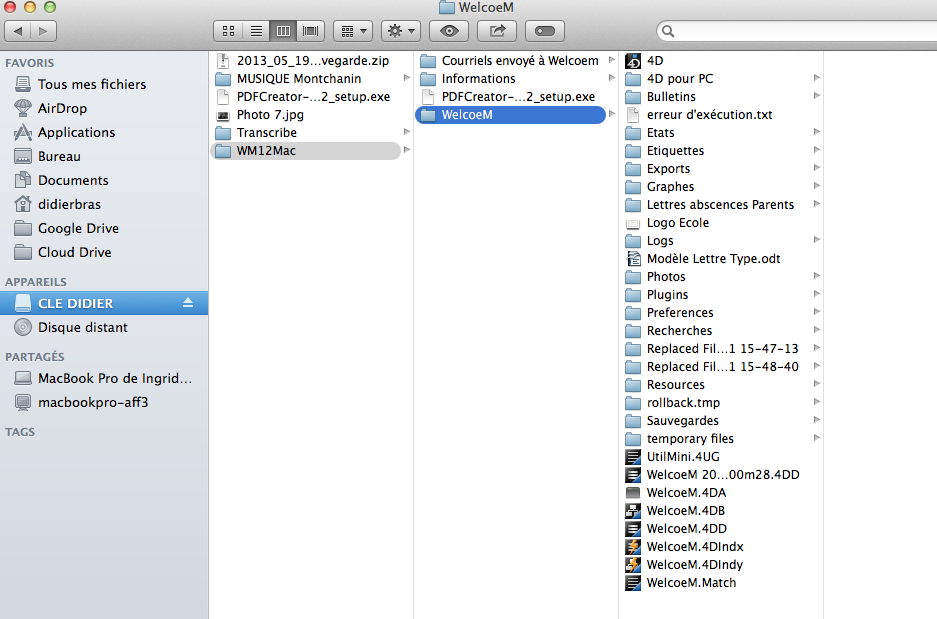The width and height of the screenshot is (937, 619).
Task: Expand the Etats folder arrow
Action: tap(817, 131)
